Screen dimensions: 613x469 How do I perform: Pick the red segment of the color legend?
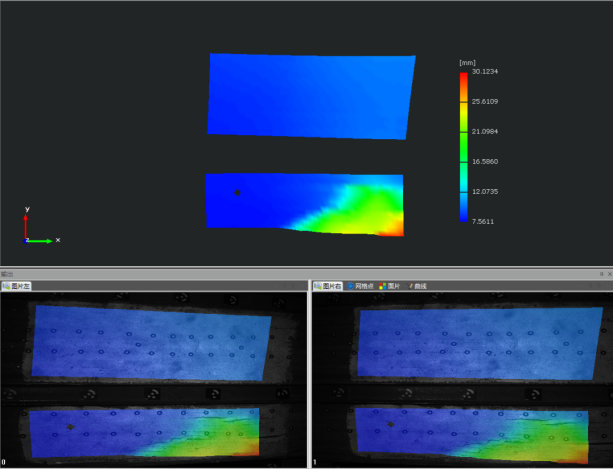point(463,79)
